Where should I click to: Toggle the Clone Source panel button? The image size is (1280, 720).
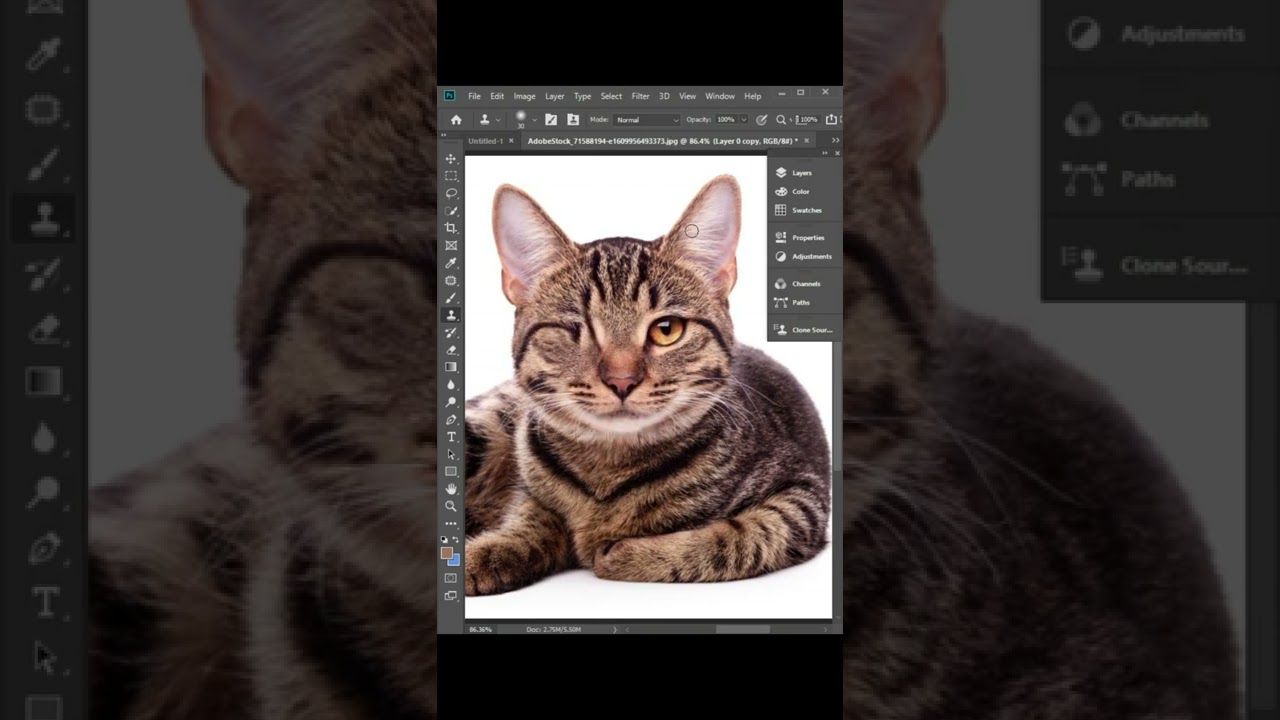point(573,119)
